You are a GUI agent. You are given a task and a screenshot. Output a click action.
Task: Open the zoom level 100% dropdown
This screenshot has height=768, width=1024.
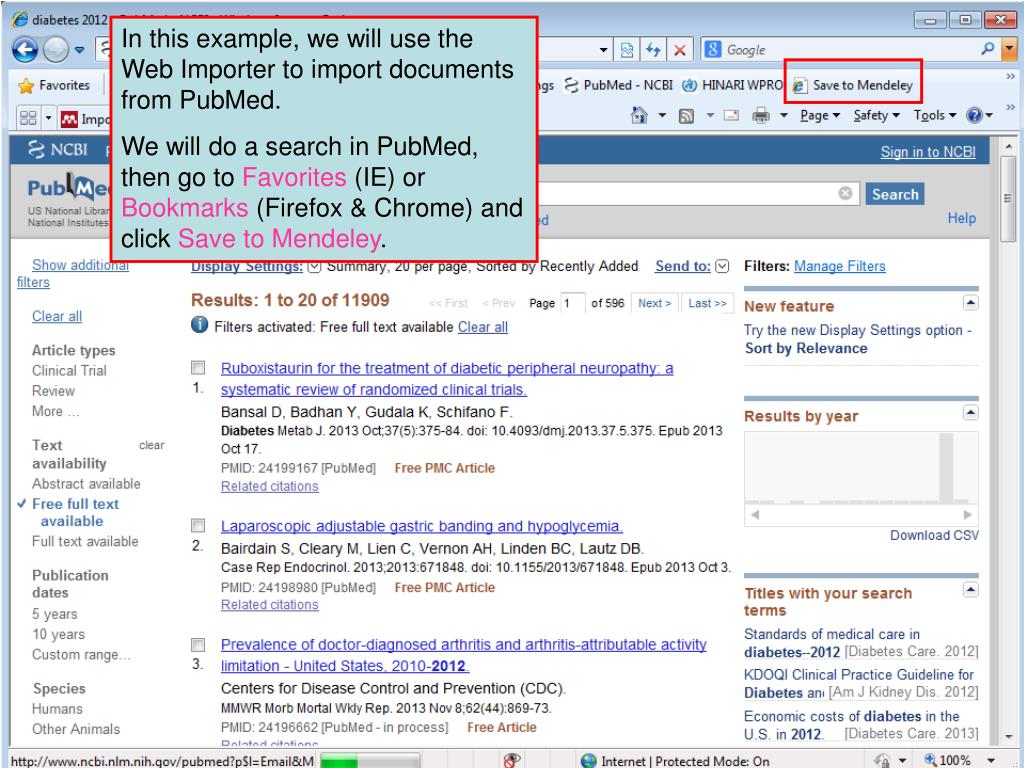tap(991, 760)
